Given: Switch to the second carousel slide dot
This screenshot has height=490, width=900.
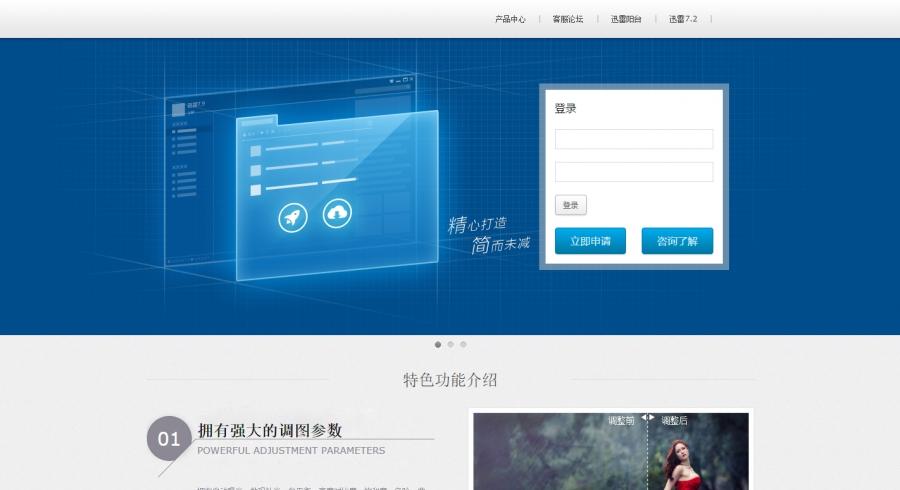Looking at the screenshot, I should pyautogui.click(x=451, y=344).
